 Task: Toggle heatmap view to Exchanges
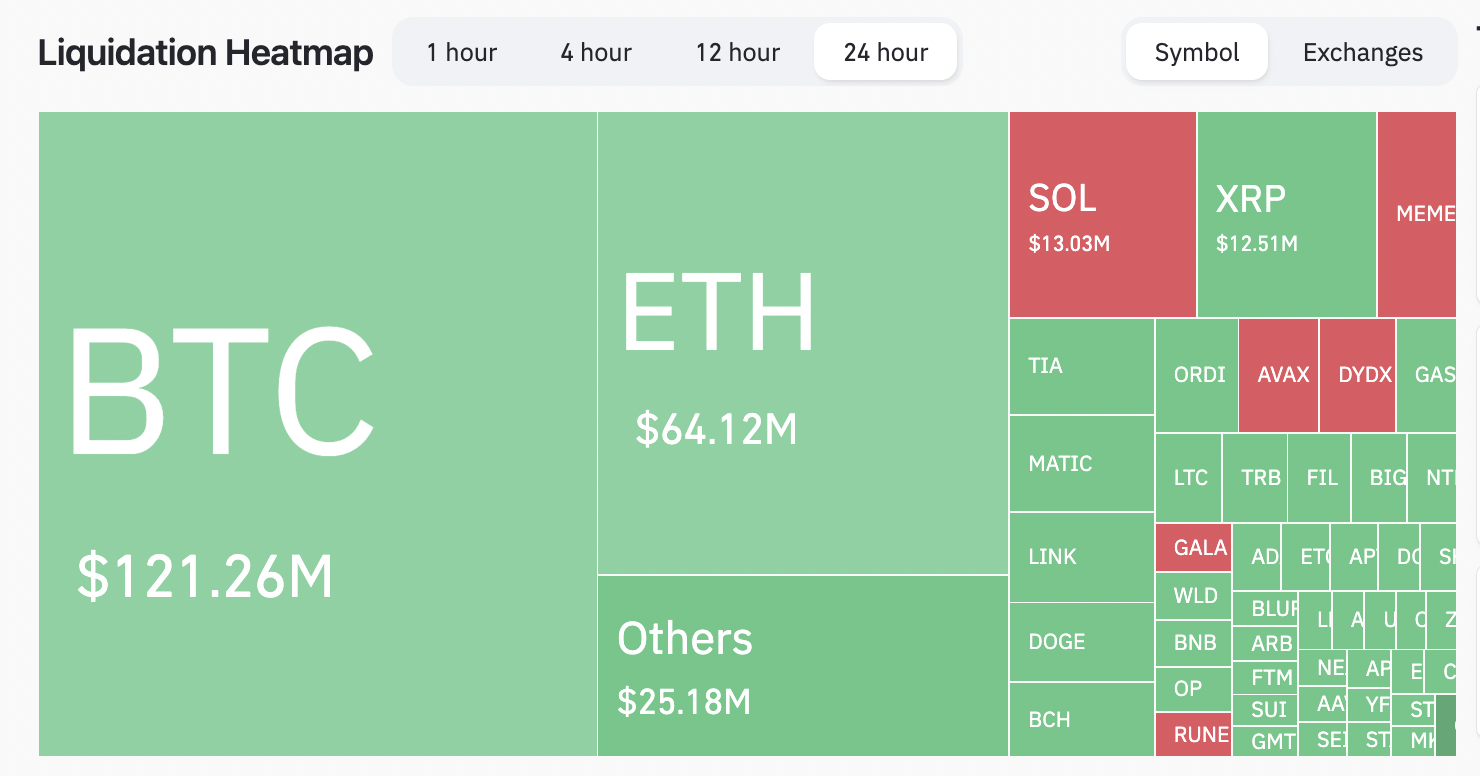(x=1362, y=52)
